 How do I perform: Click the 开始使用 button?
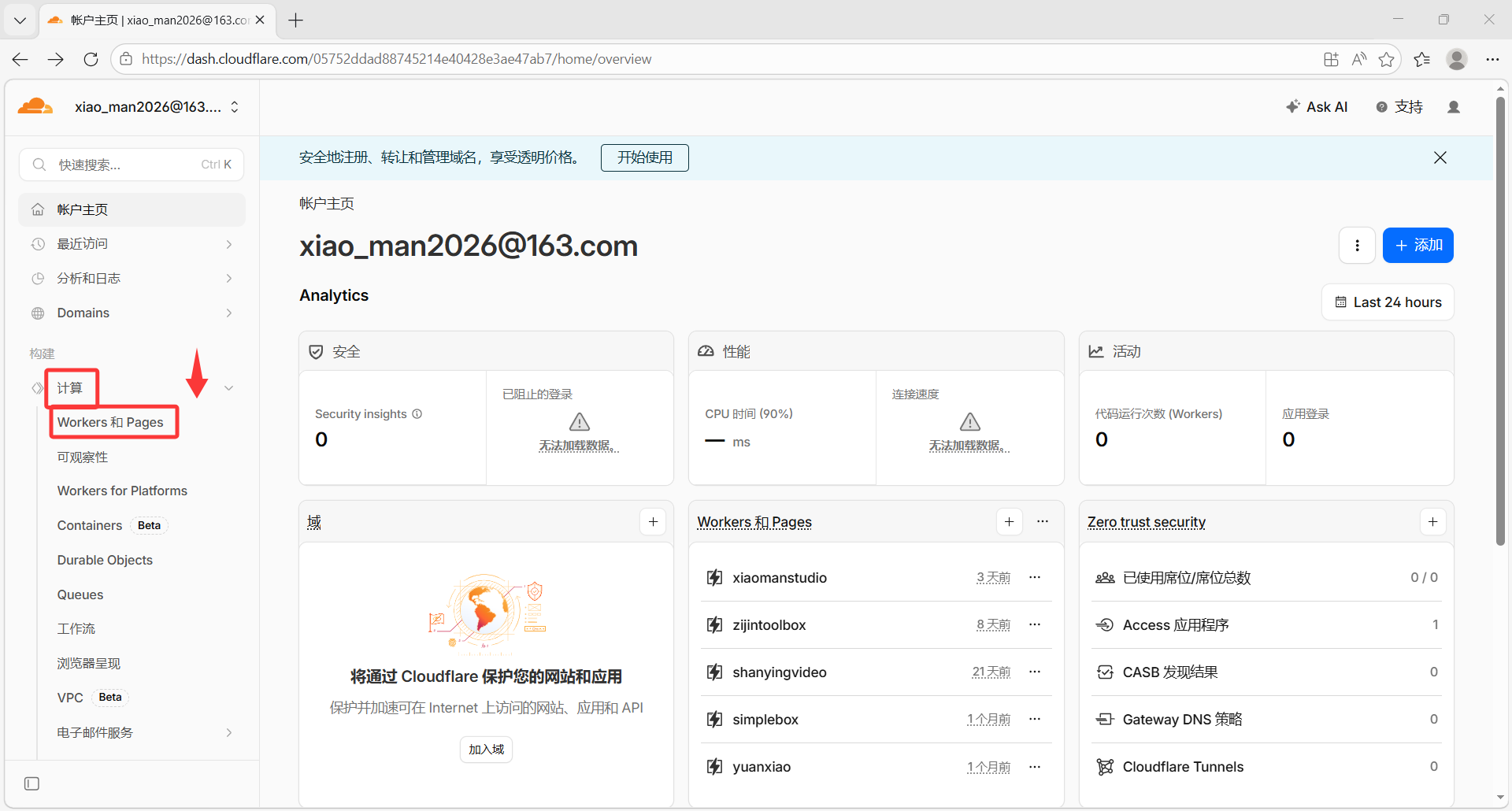click(644, 157)
